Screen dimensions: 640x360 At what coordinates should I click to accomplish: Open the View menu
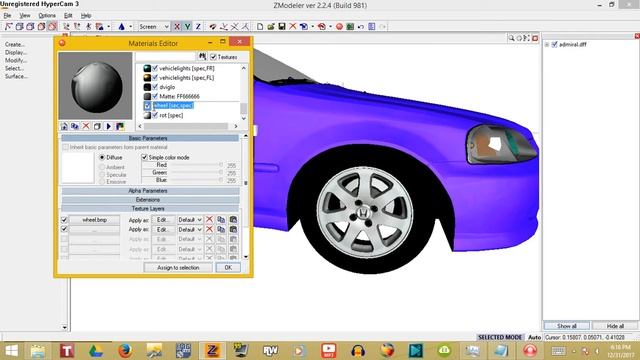click(25, 16)
